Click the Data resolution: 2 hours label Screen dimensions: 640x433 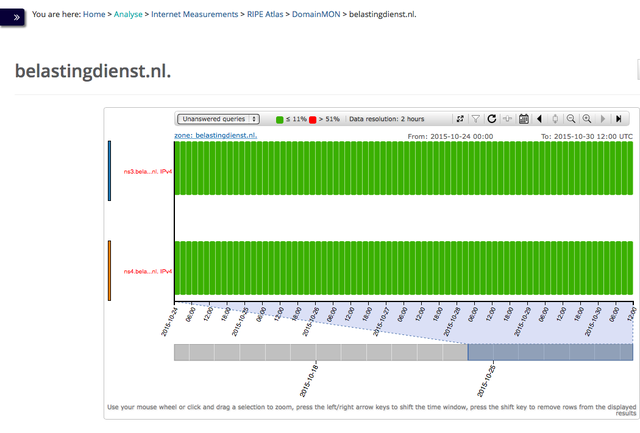click(x=387, y=119)
